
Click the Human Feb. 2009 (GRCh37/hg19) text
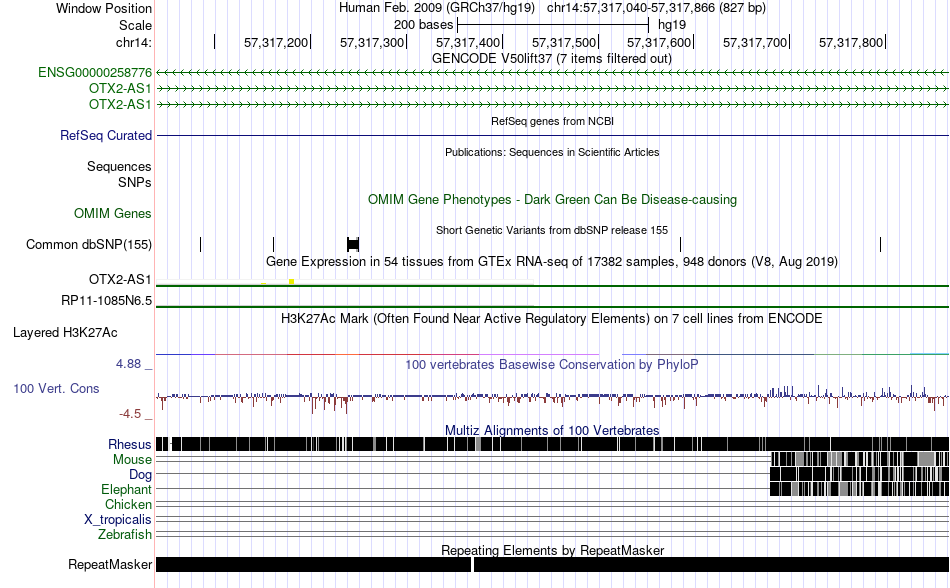click(x=437, y=8)
